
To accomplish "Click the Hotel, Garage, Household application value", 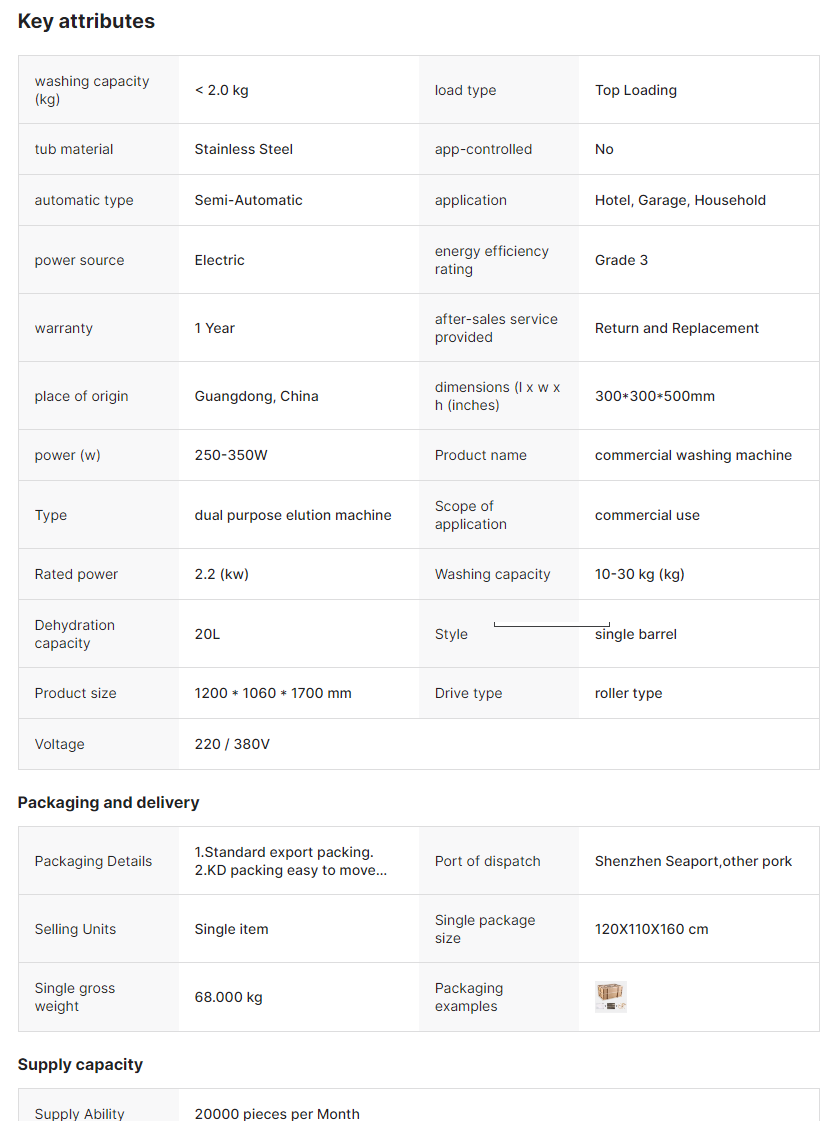I will point(680,200).
